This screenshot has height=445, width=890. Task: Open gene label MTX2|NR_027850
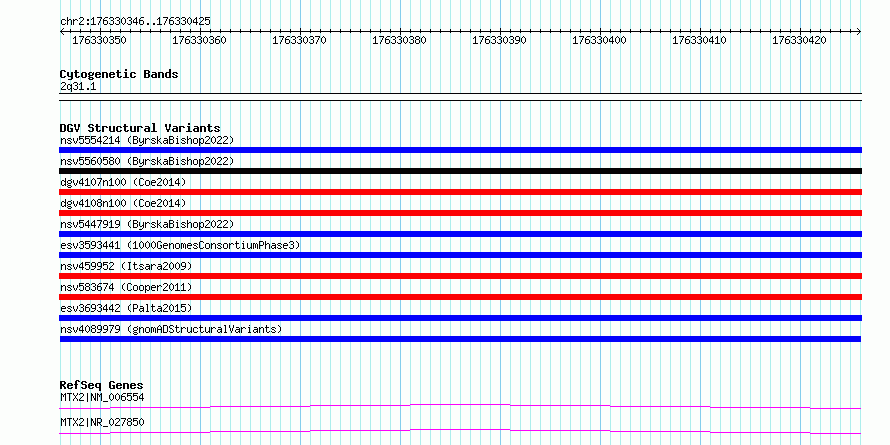click(102, 422)
